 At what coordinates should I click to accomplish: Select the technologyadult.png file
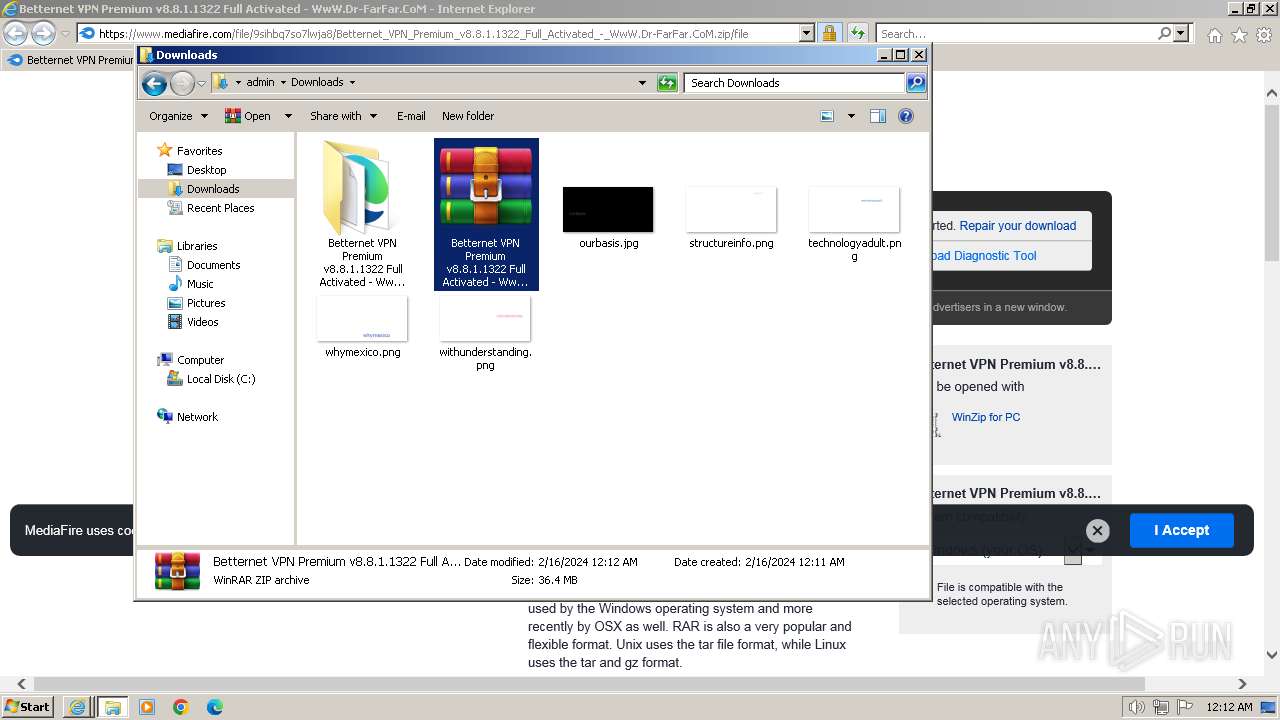(854, 224)
